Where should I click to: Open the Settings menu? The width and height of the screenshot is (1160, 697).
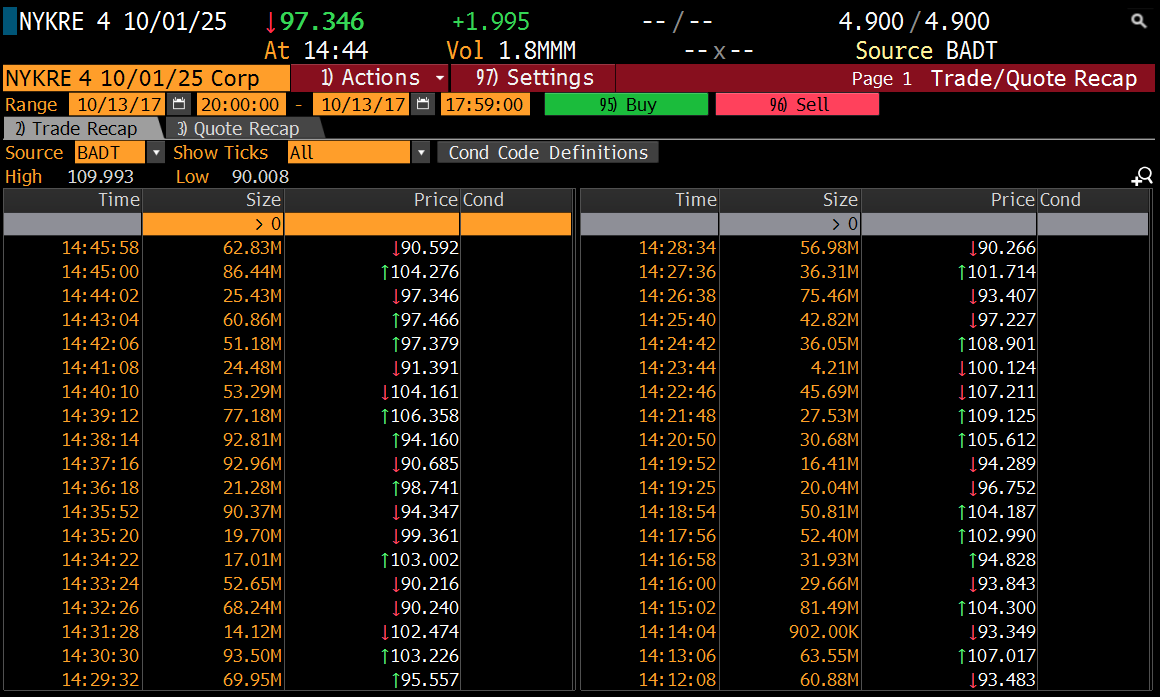point(535,77)
